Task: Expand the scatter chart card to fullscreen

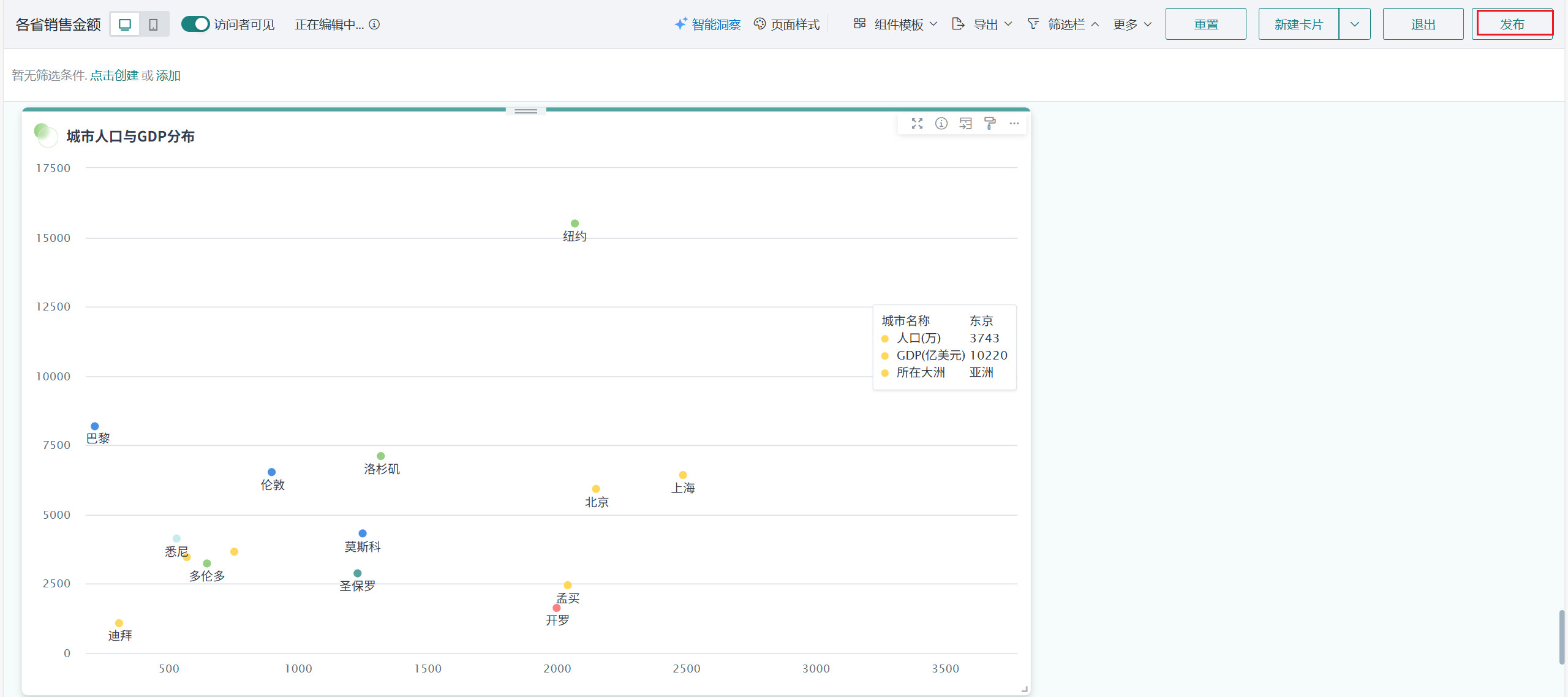Action: pos(916,124)
